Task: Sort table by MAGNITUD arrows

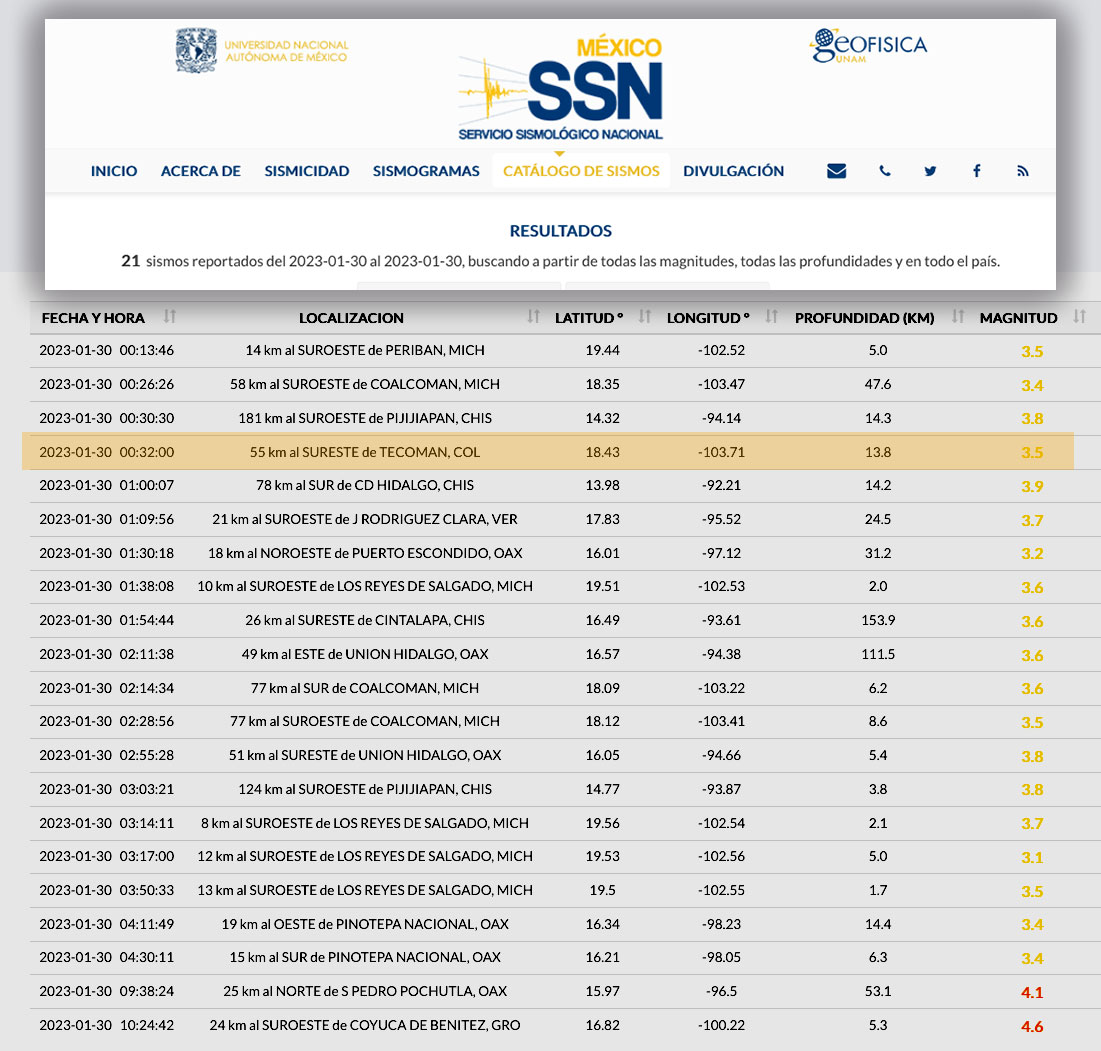Action: pyautogui.click(x=1079, y=317)
